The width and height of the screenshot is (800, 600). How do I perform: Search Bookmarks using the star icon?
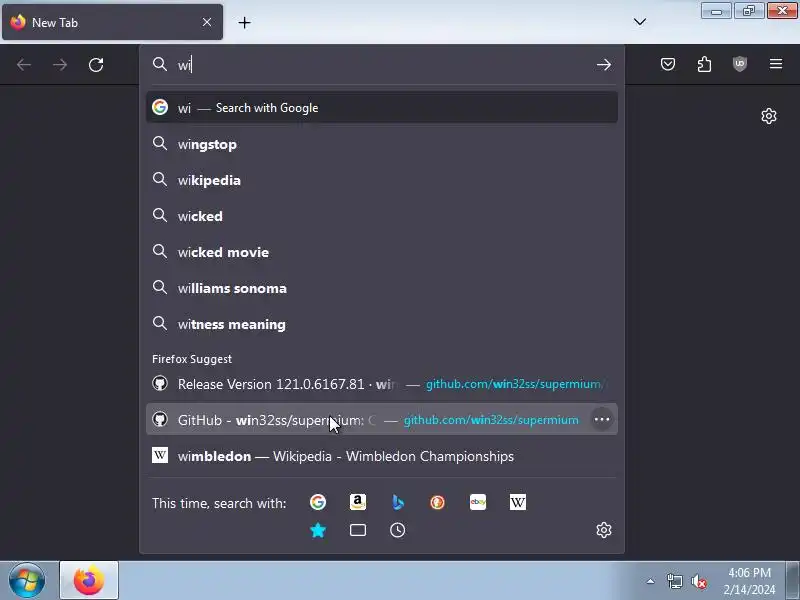[318, 531]
